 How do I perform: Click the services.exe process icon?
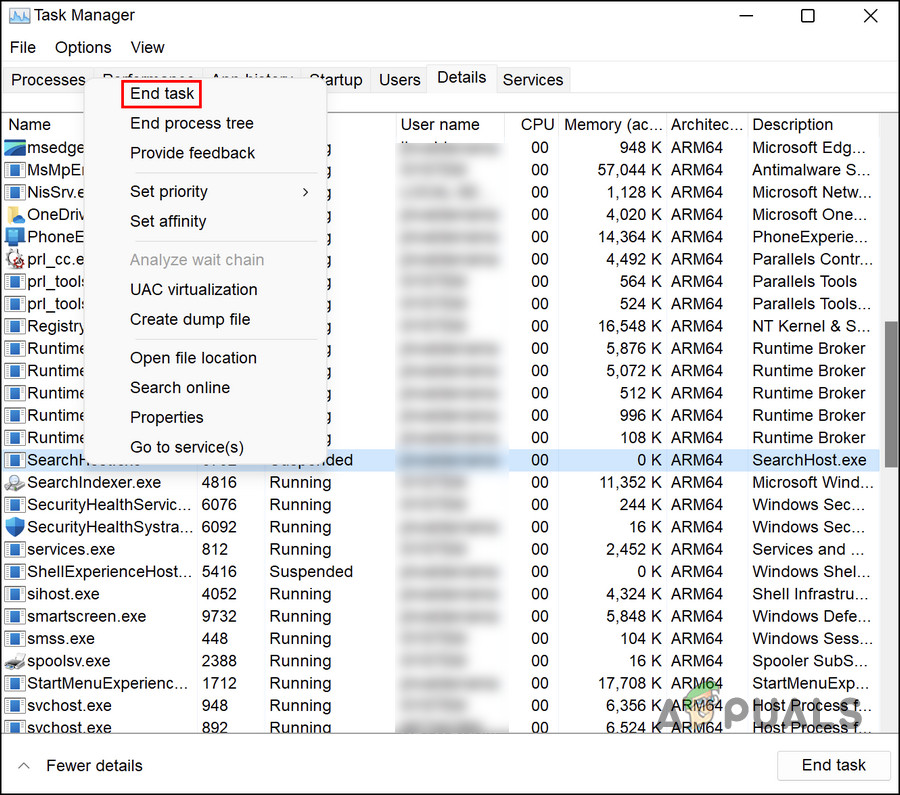(14, 550)
